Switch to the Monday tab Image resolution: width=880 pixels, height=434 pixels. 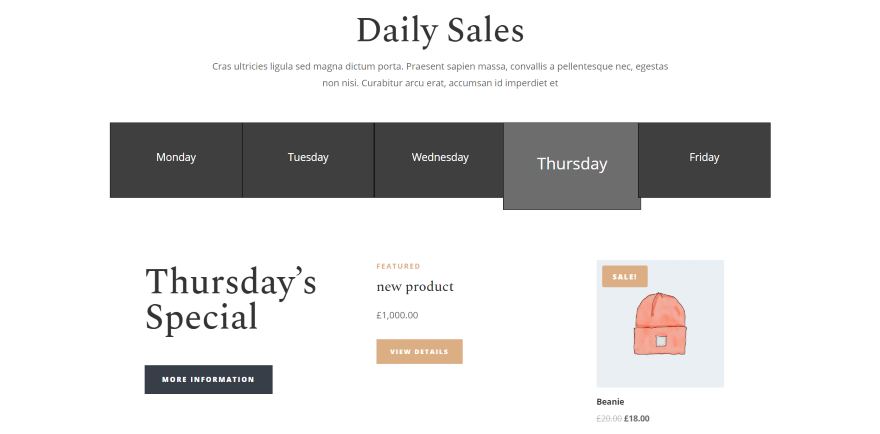[x=176, y=158]
